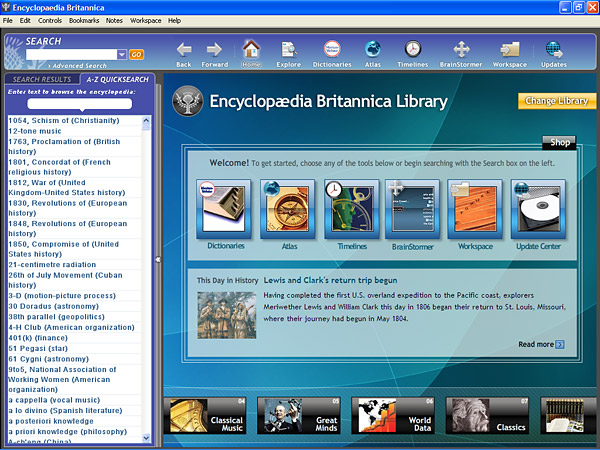
Task: Switch to the A-Z Quicksearch tab
Action: coord(117,79)
